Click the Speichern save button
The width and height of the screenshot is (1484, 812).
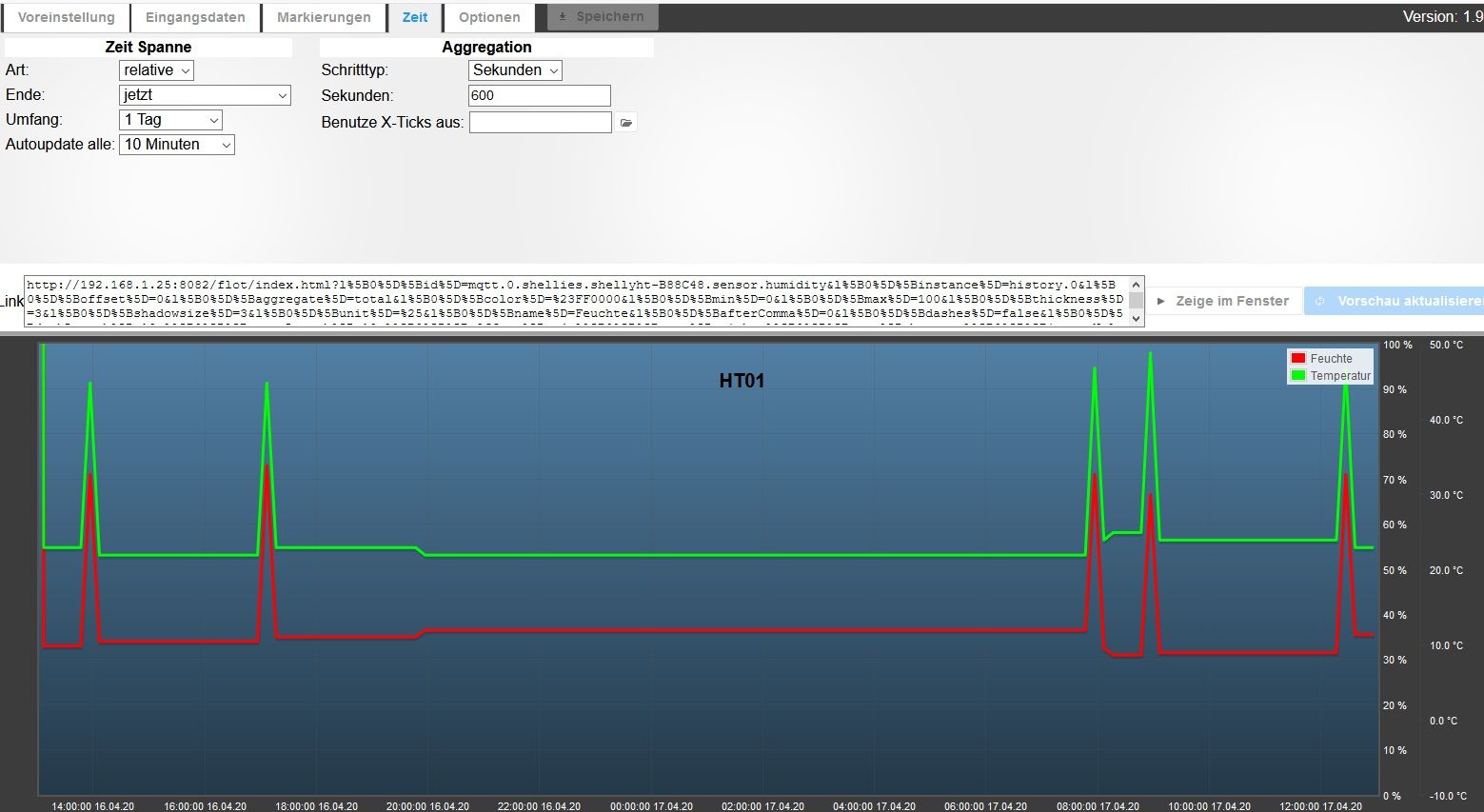603,16
